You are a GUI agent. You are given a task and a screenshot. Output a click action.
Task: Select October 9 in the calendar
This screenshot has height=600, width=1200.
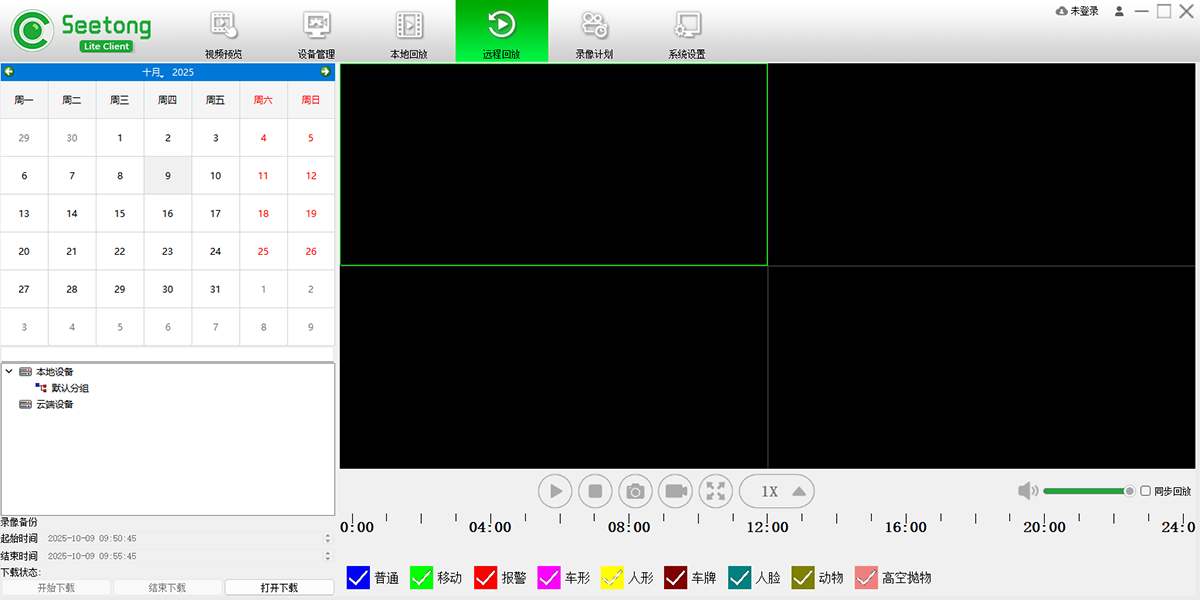click(168, 176)
